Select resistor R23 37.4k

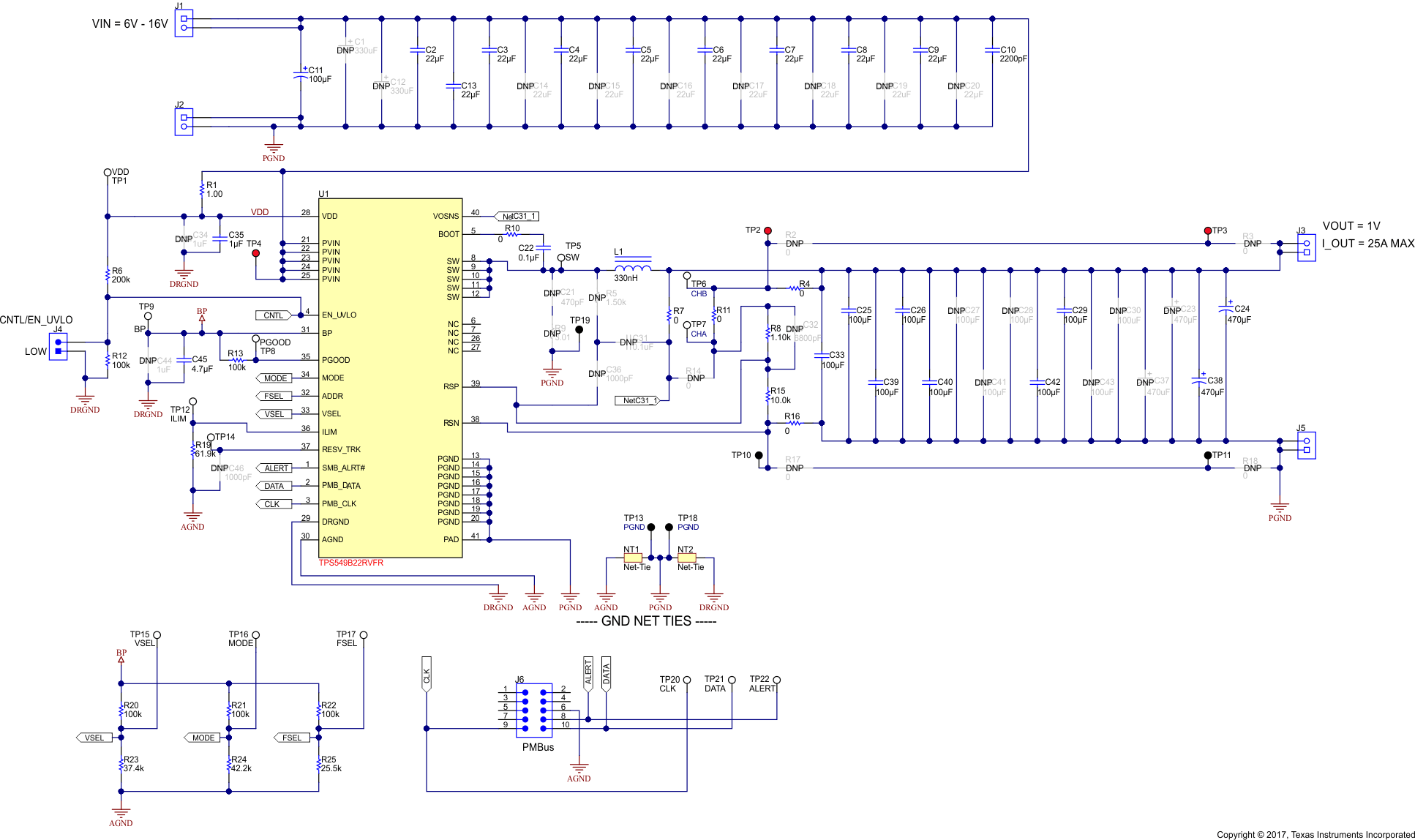coord(121,765)
